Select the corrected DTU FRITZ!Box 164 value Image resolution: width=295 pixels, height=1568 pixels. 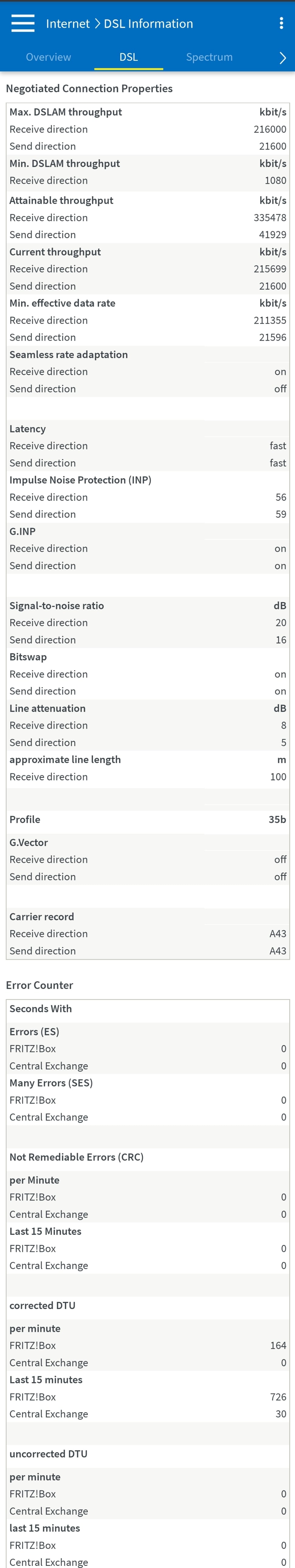[x=278, y=1345]
